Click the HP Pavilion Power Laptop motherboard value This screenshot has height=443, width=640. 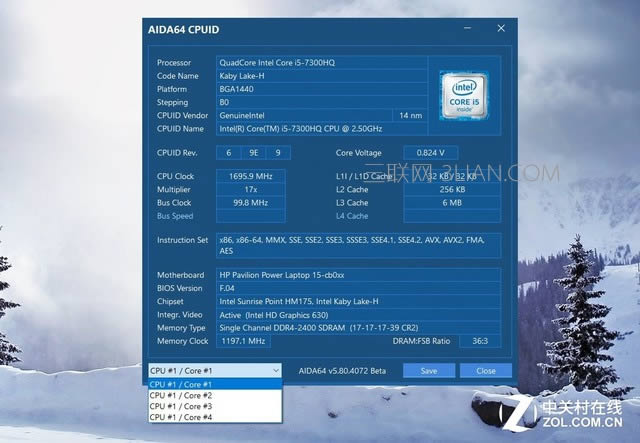pyautogui.click(x=358, y=275)
